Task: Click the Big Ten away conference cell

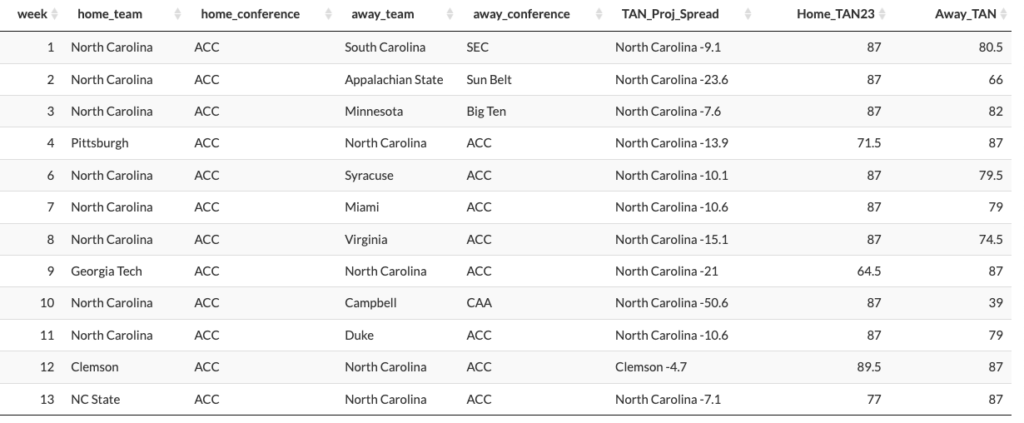Action: point(486,111)
